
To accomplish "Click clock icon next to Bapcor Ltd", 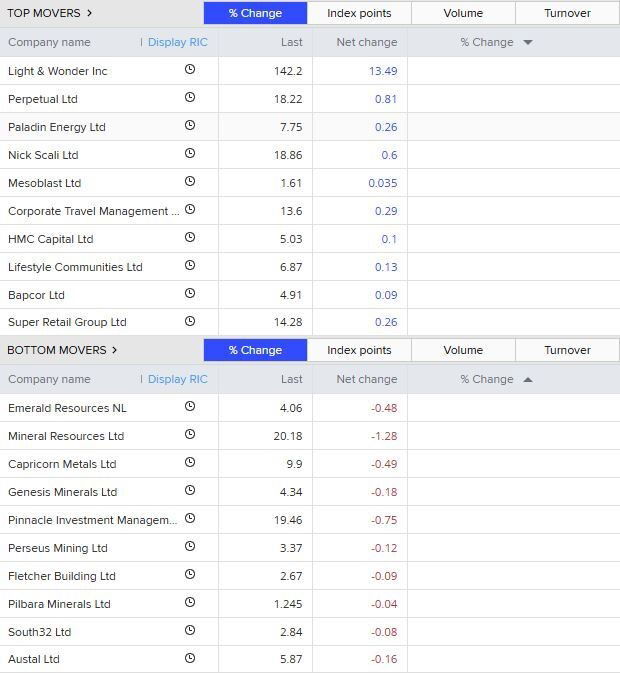I will (x=190, y=293).
